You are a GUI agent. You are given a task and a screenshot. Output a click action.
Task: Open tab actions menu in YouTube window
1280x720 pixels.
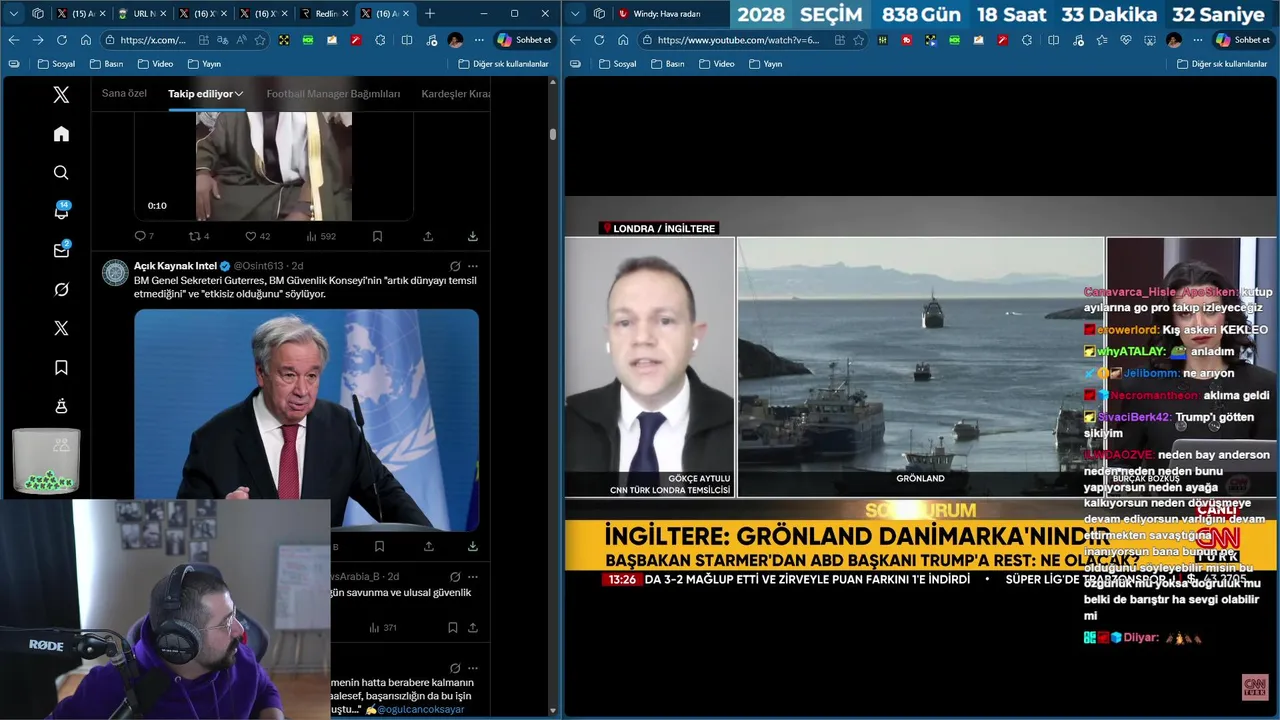pos(575,13)
